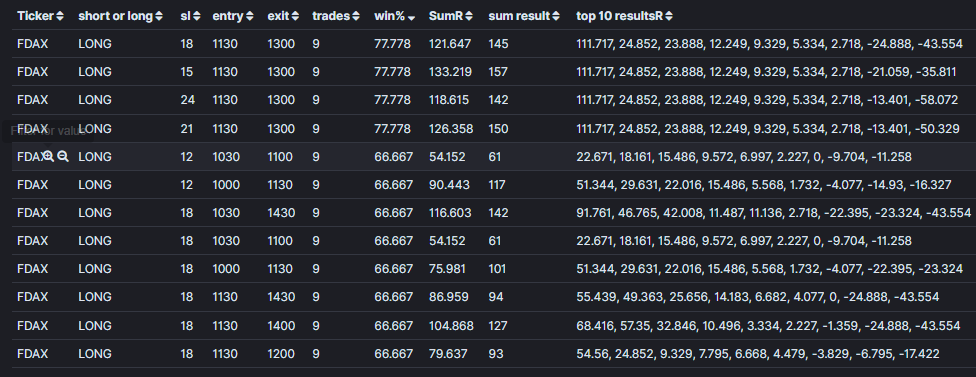Image resolution: width=976 pixels, height=377 pixels.
Task: Click the short or long sort arrows
Action: tap(159, 16)
